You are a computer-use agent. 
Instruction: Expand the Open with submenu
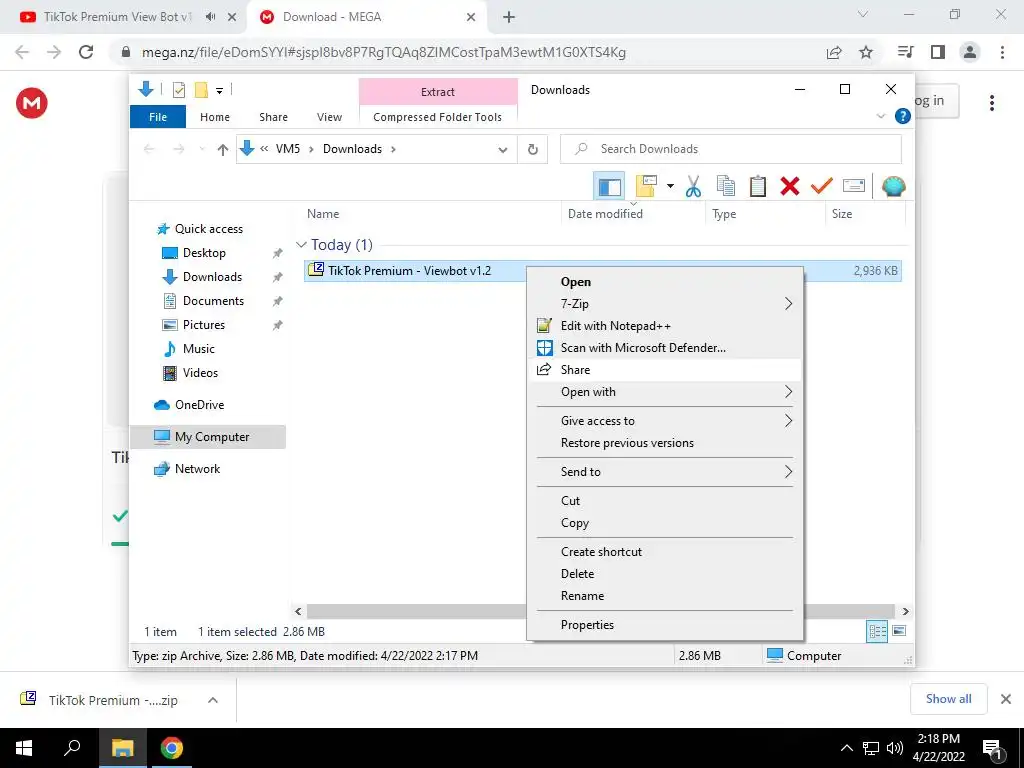click(665, 392)
